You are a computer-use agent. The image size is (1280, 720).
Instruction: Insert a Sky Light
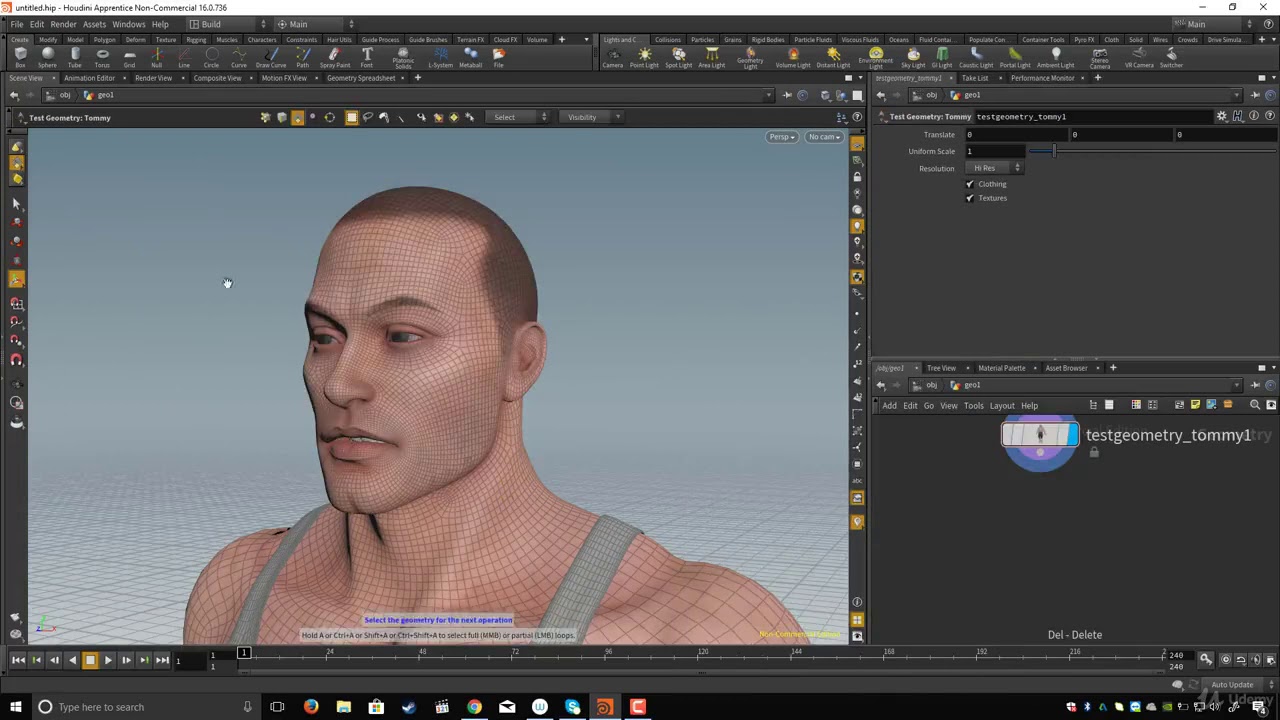pyautogui.click(x=913, y=57)
